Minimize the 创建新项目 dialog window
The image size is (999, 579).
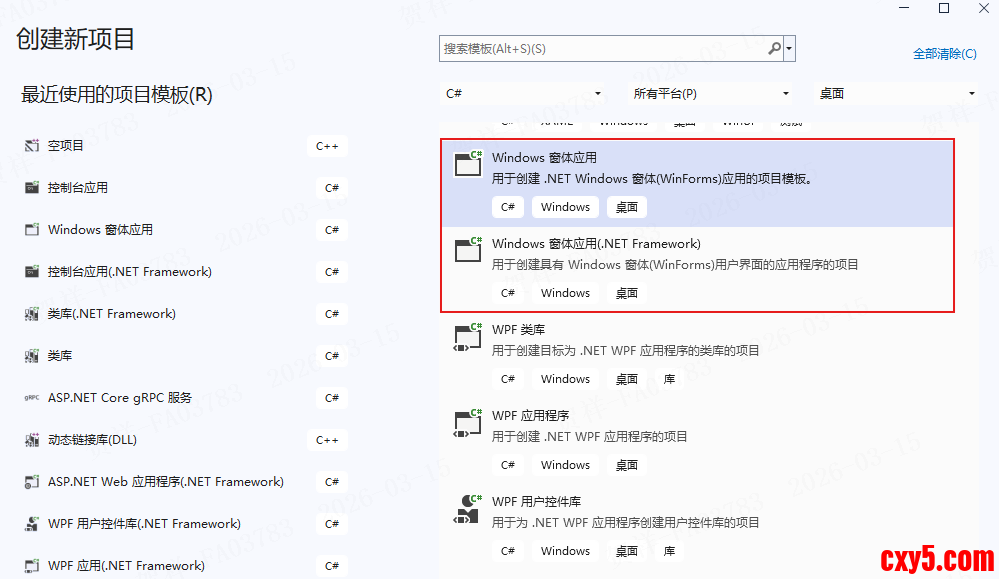(904, 8)
